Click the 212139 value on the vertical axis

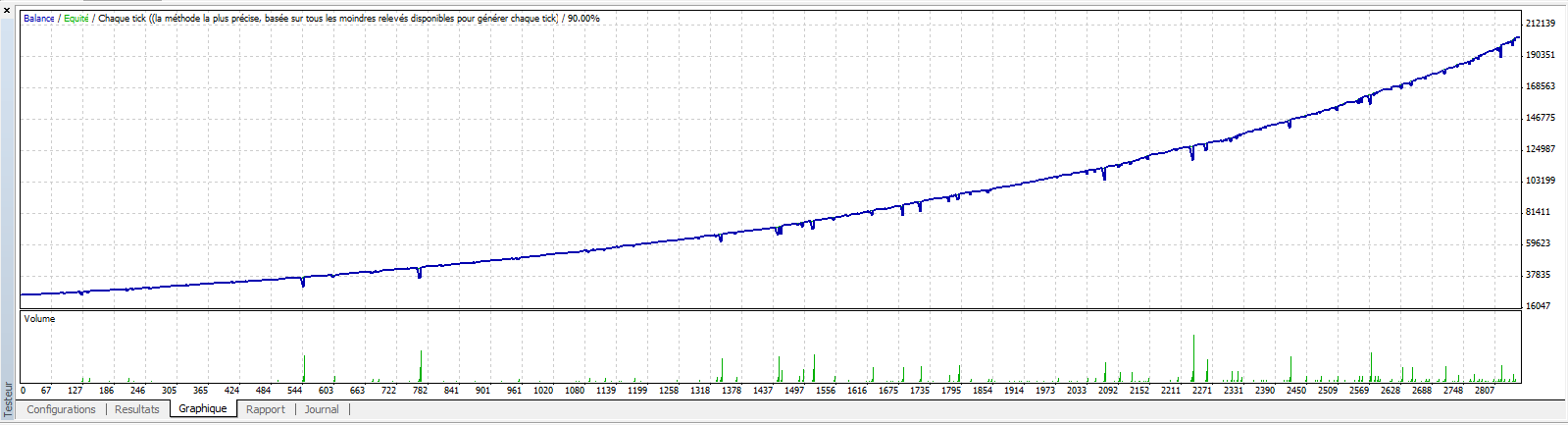pyautogui.click(x=1541, y=24)
